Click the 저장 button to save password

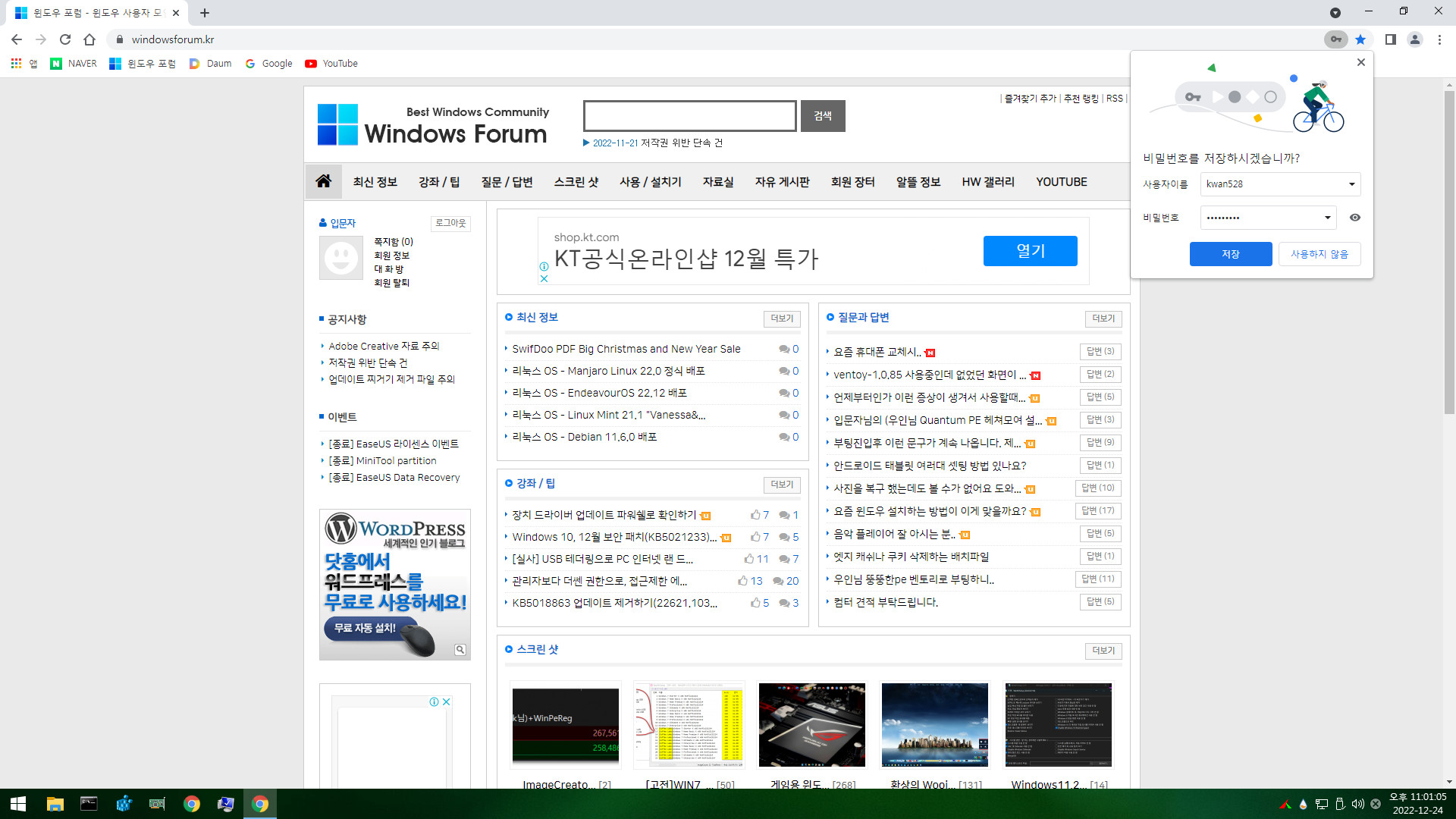pyautogui.click(x=1231, y=254)
